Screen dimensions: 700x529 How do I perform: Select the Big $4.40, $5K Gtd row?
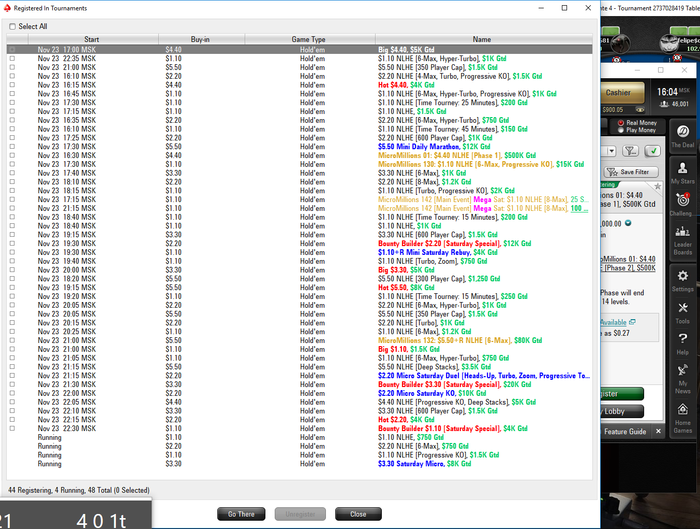click(x=299, y=50)
